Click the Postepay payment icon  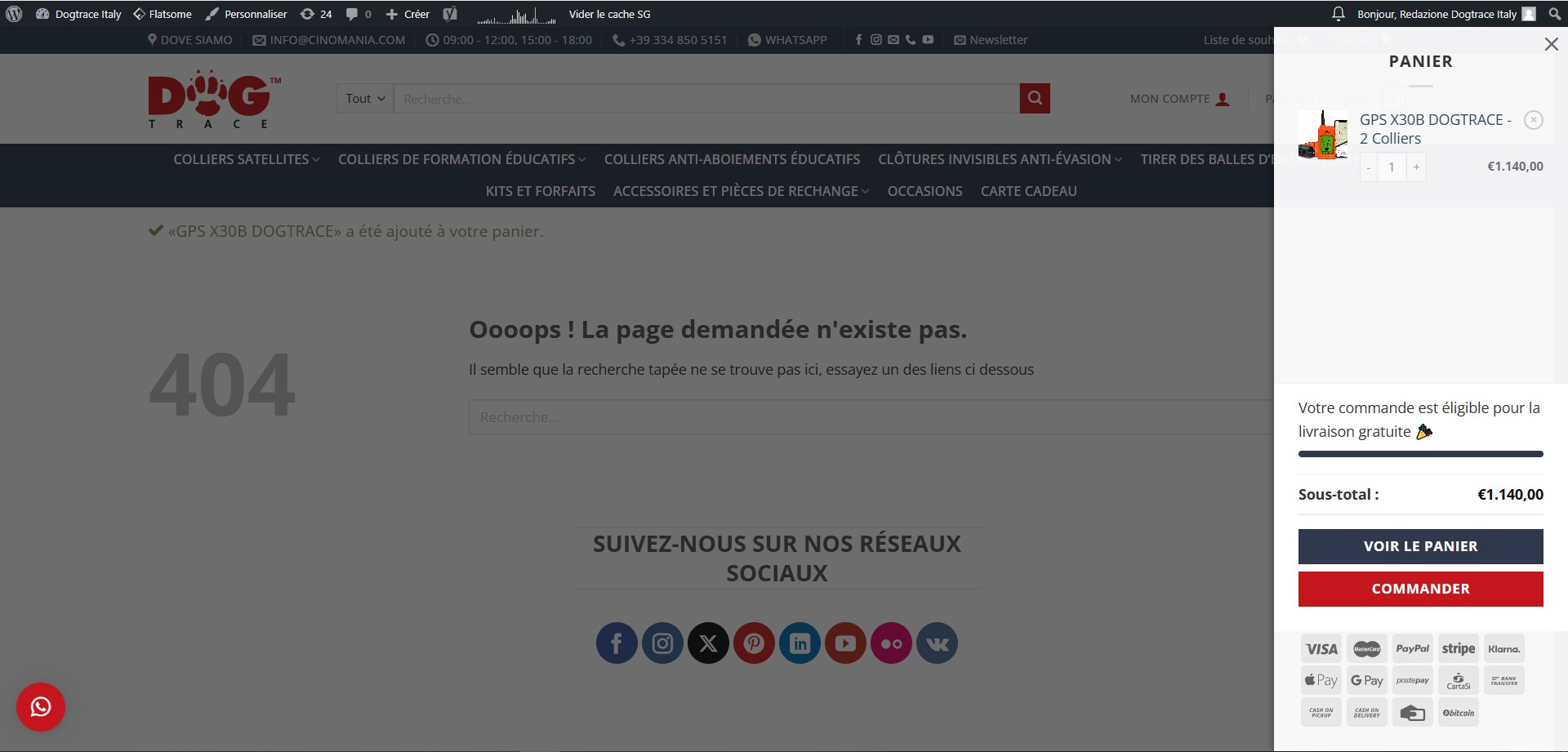point(1413,680)
